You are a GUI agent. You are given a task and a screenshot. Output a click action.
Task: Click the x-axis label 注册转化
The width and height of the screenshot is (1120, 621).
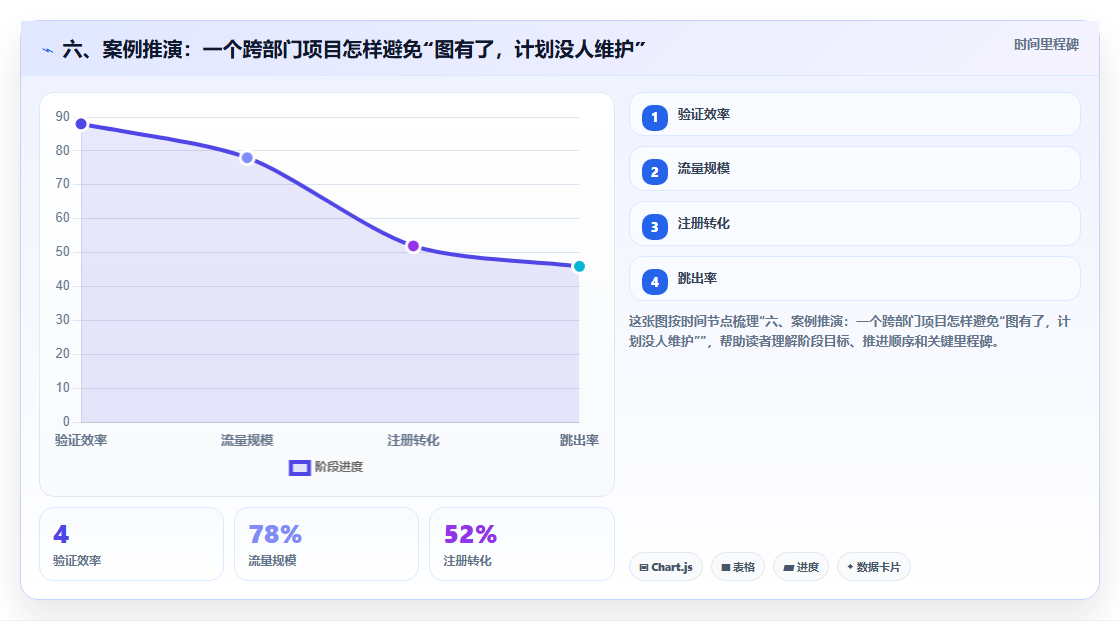pos(413,440)
